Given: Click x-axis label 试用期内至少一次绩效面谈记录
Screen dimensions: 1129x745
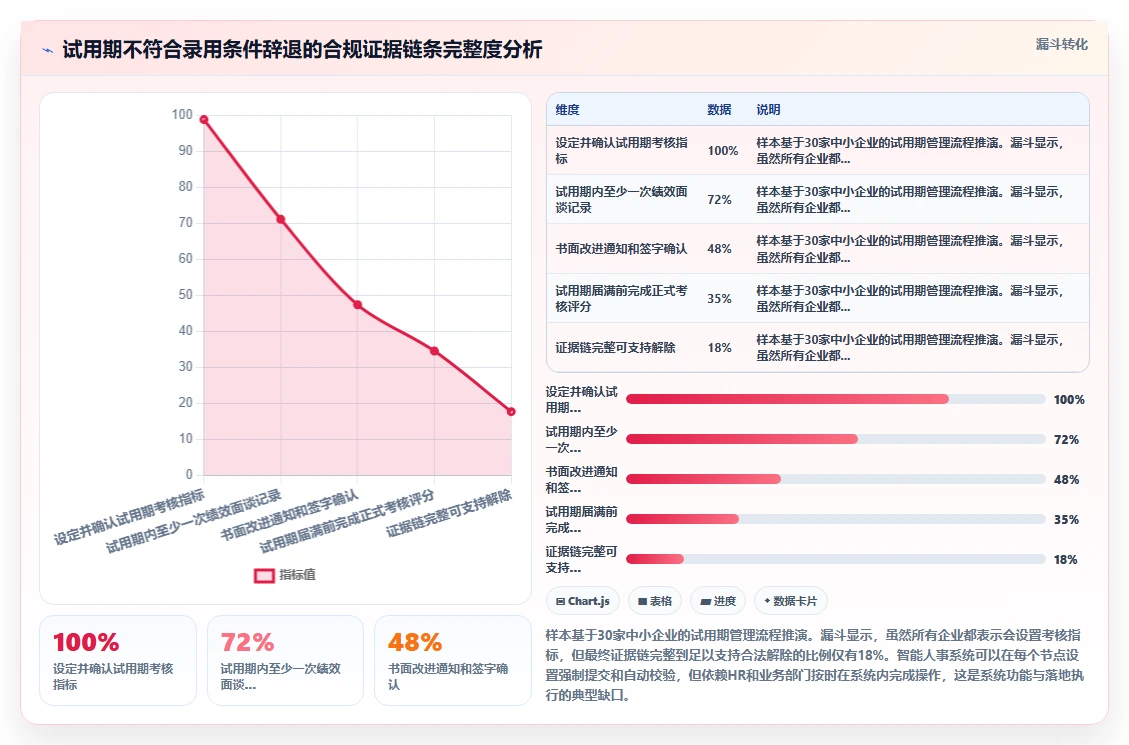Looking at the screenshot, I should point(194,522).
